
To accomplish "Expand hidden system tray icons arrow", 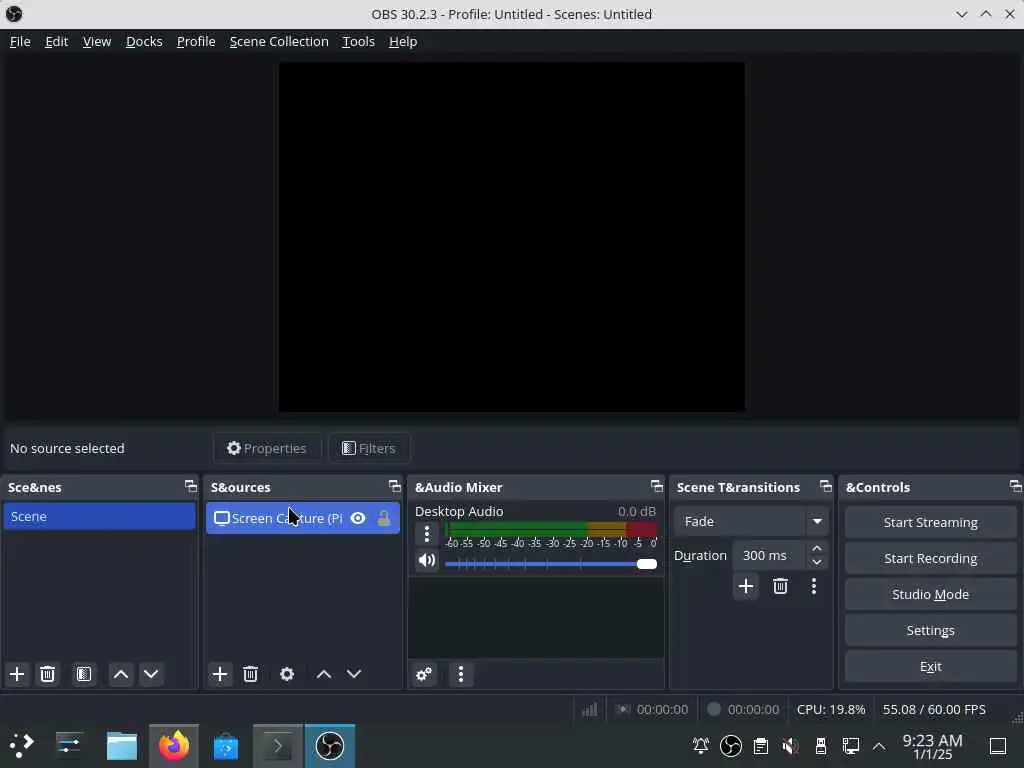I will (x=879, y=746).
